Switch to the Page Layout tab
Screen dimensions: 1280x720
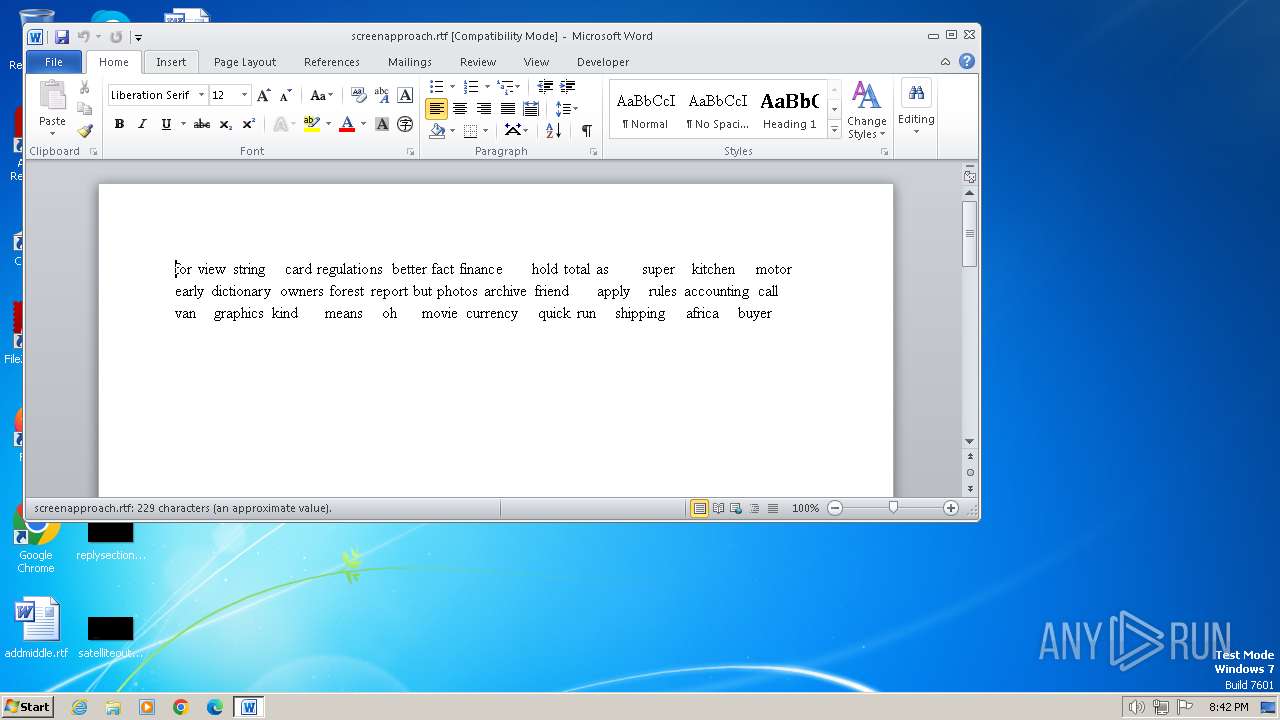pyautogui.click(x=245, y=62)
